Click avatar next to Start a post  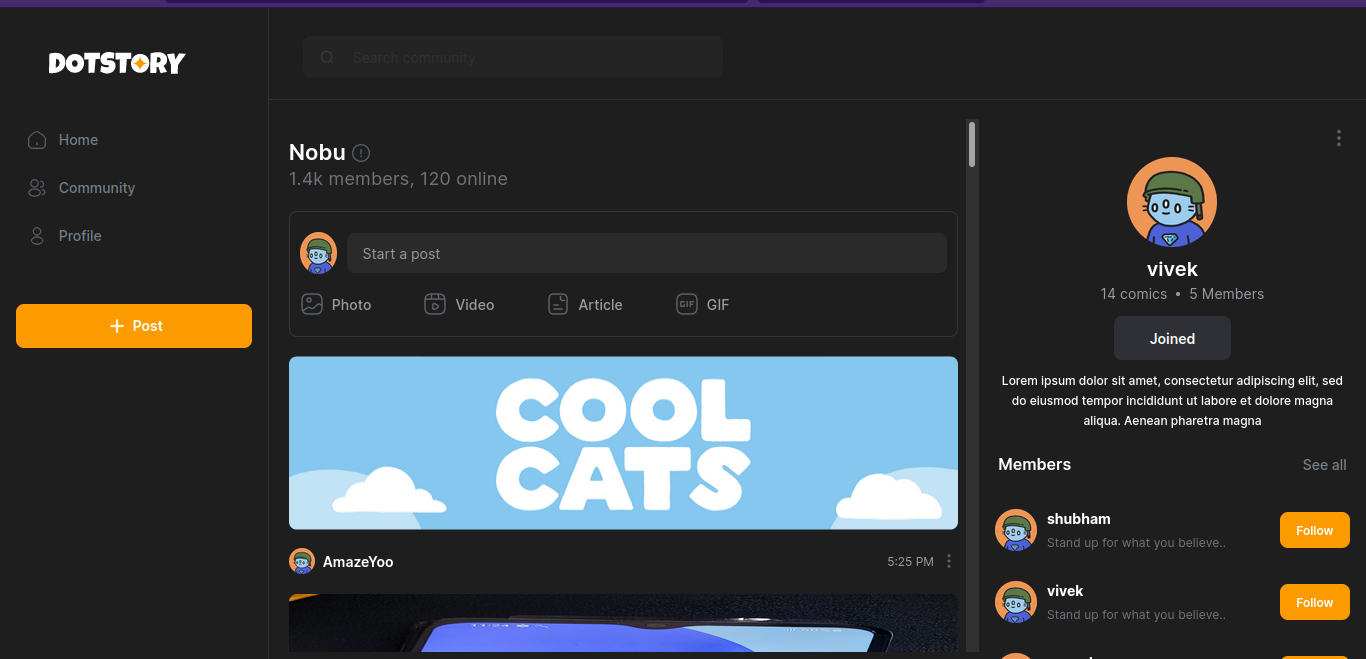(x=318, y=253)
